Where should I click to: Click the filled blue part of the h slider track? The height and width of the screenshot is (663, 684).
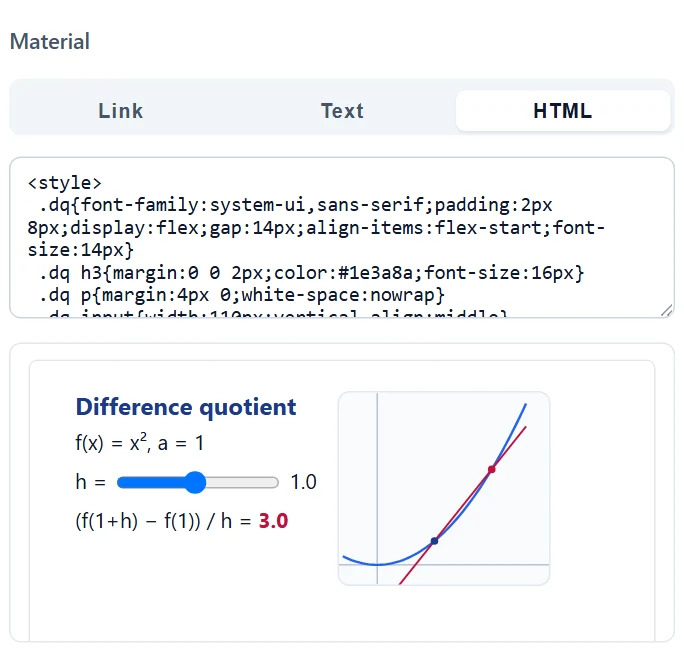click(150, 482)
